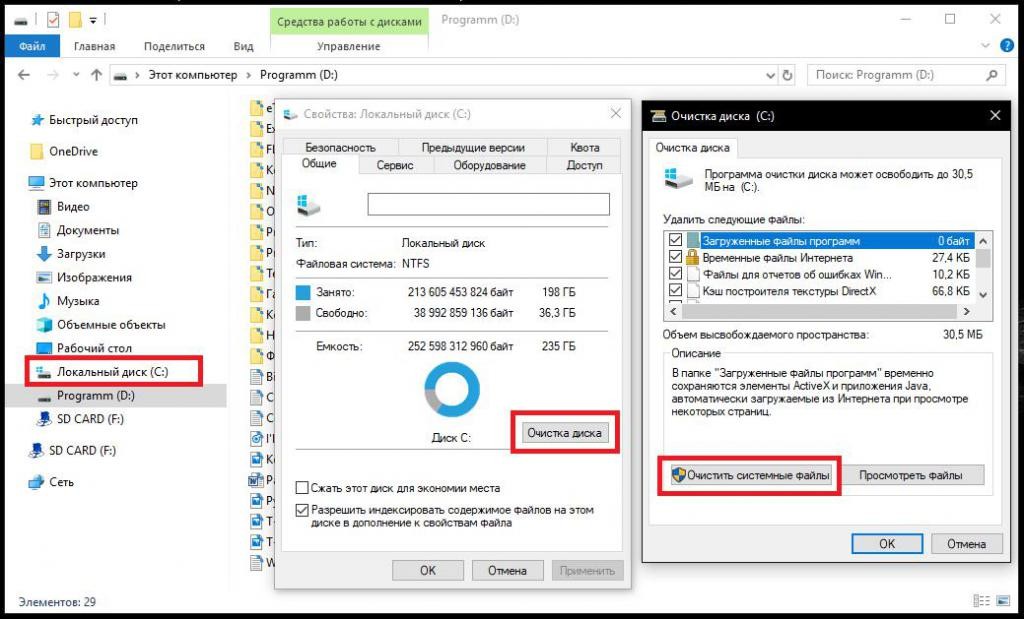Uncheck Разрешить индексировать содержимое файлов checkbox
1024x619 pixels.
tap(302, 510)
